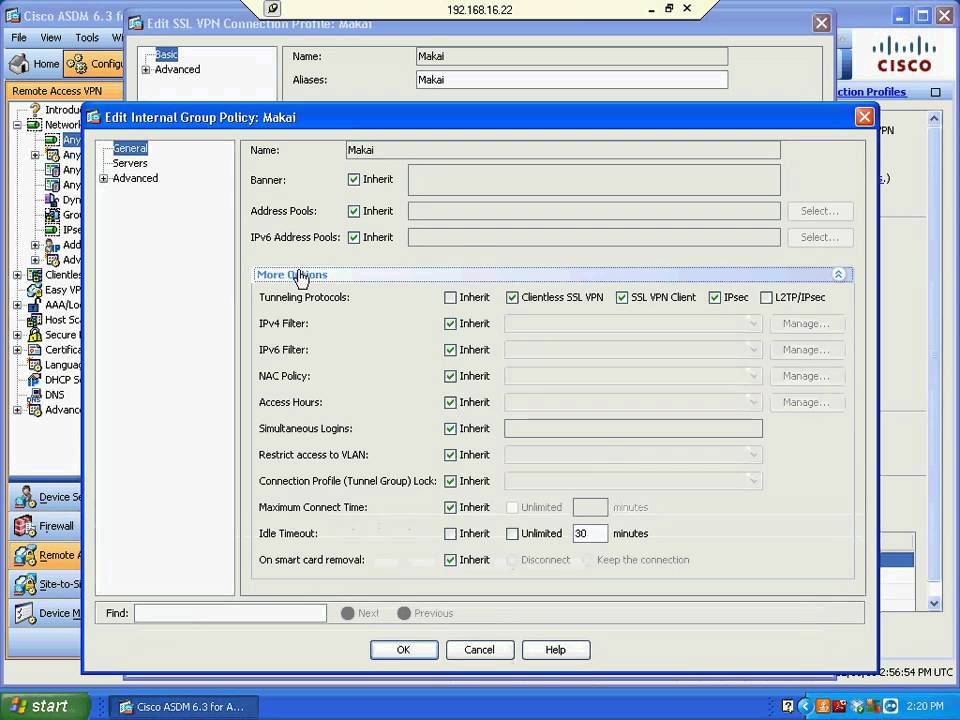
Task: Enable Tunneling Protocols Inherit checkbox
Action: [450, 298]
